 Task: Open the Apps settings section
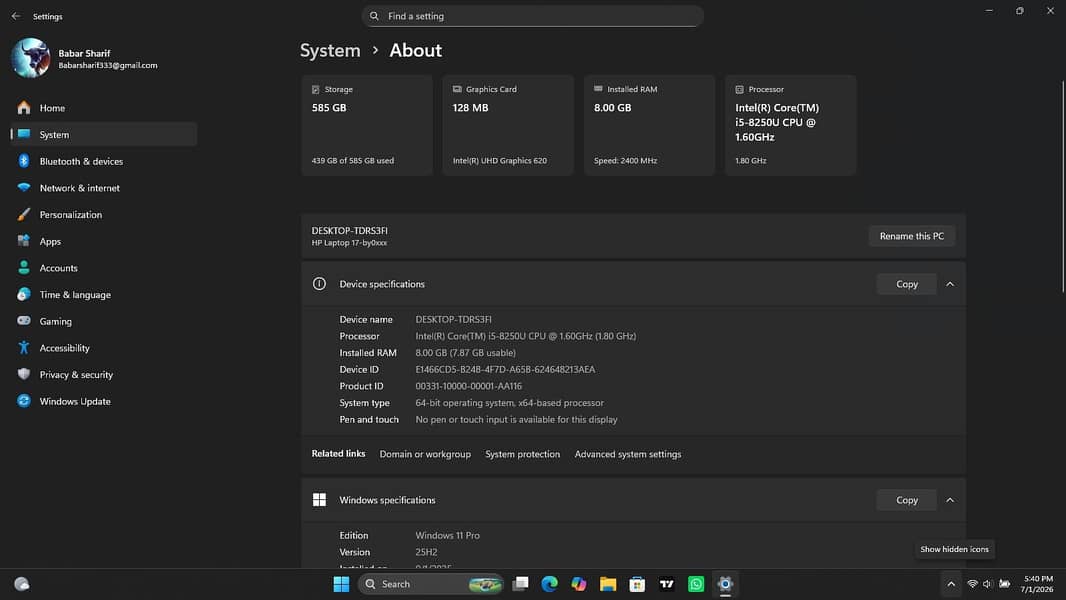[x=104, y=241]
